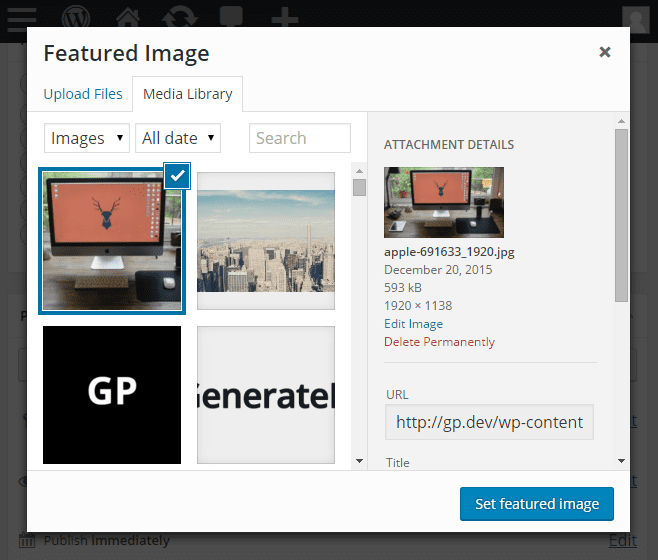This screenshot has width=658, height=560.
Task: Open the site home icon
Action: click(127, 18)
